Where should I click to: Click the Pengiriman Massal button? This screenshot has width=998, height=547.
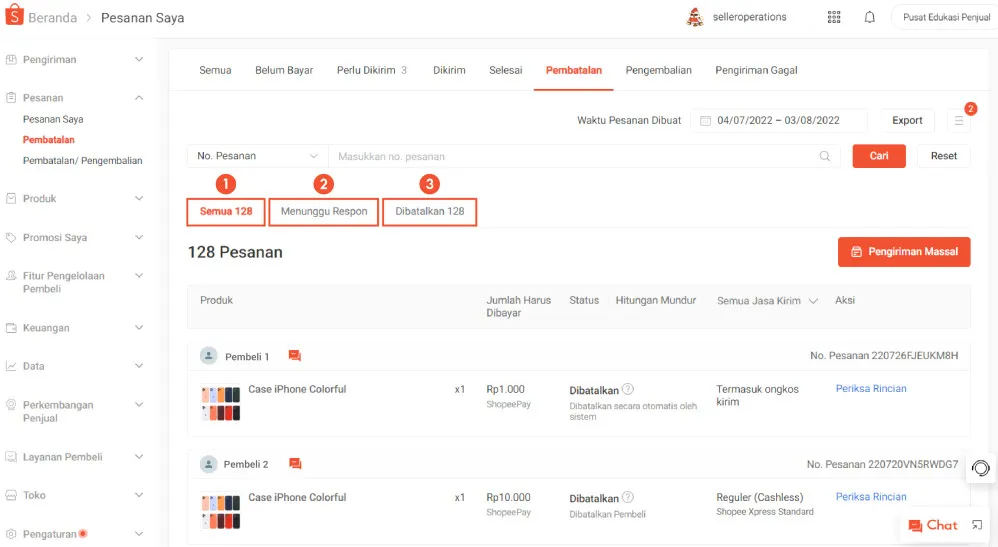pos(904,252)
